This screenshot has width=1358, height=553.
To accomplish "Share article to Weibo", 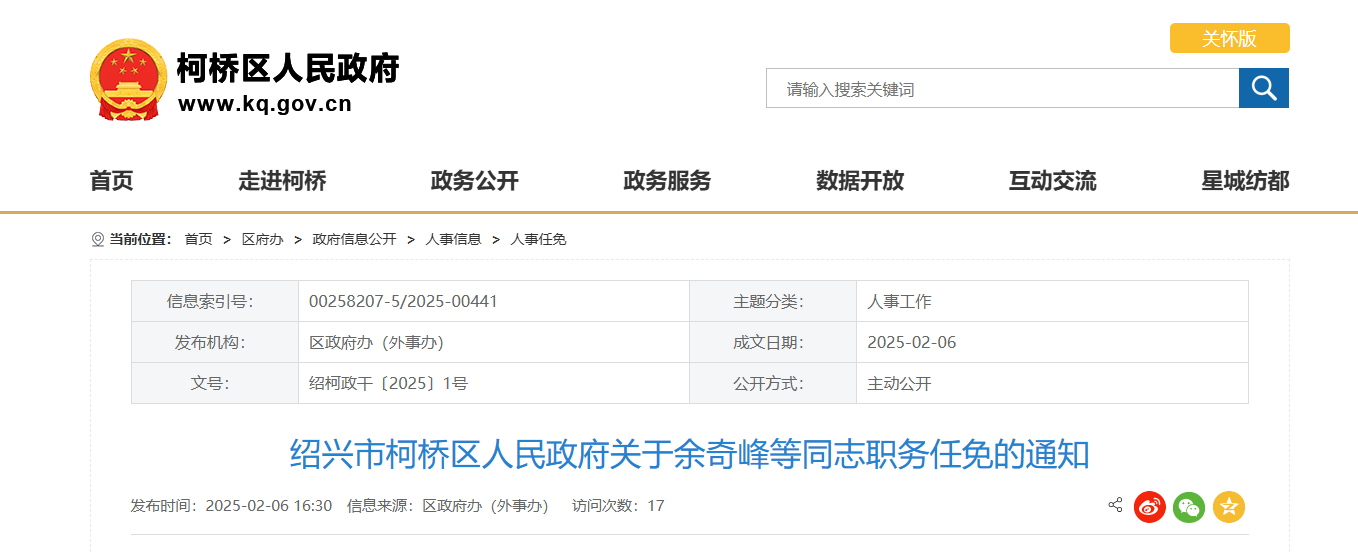I will pyautogui.click(x=1150, y=507).
